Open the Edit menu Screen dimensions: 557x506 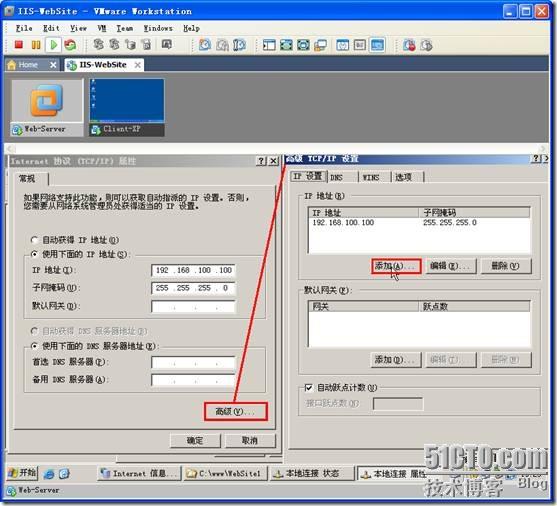point(51,28)
